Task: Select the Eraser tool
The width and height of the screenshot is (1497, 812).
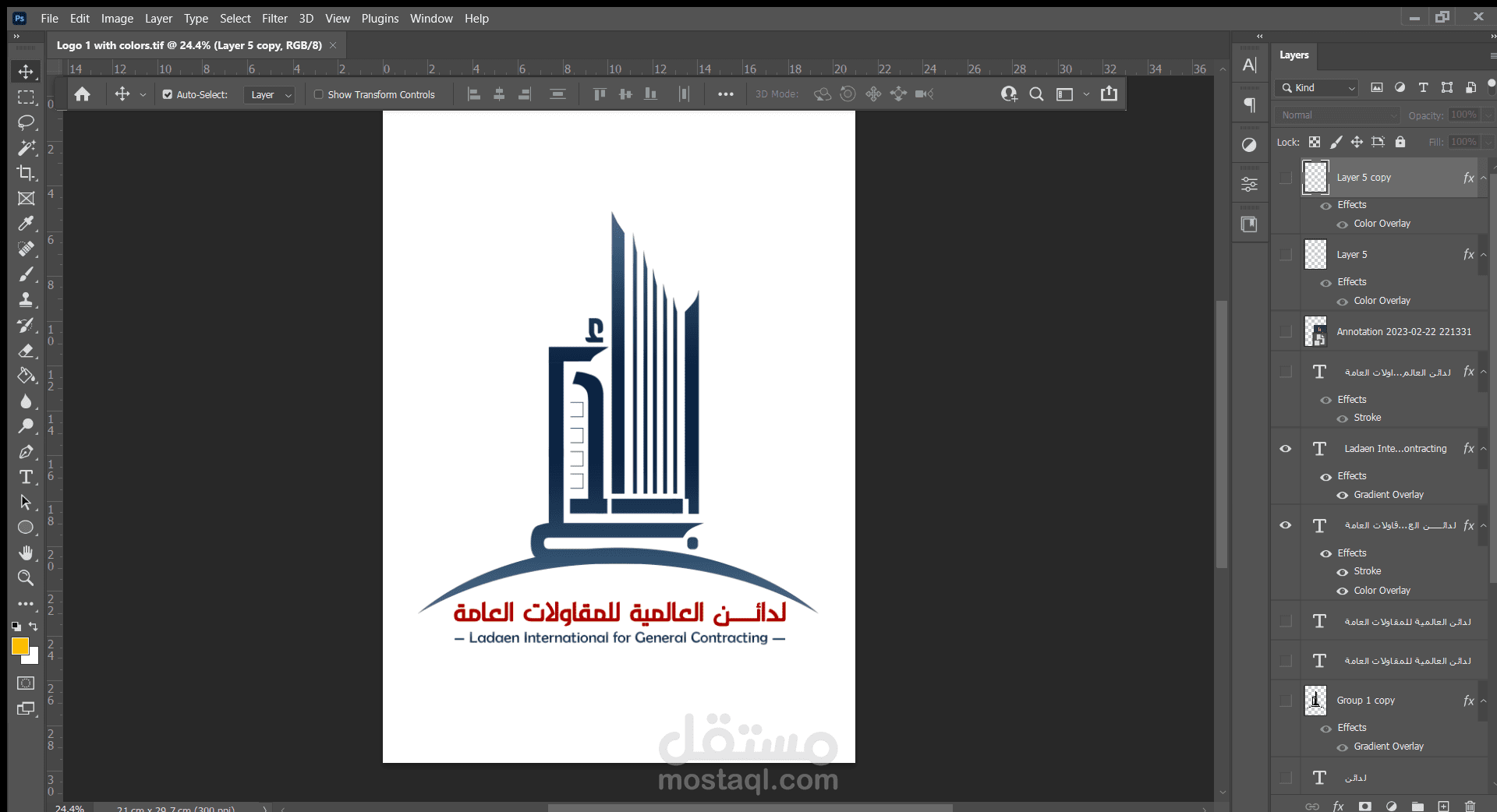Action: point(26,351)
